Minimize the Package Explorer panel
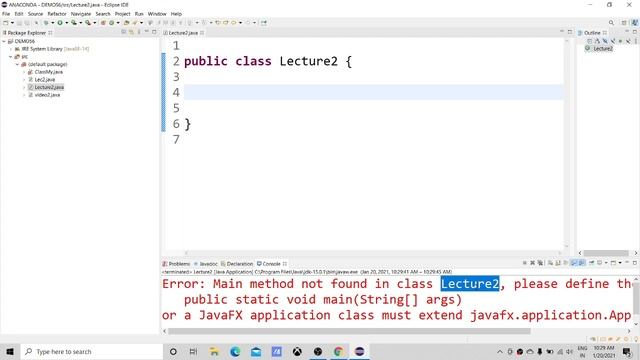Image resolution: width=640 pixels, height=360 pixels. (x=147, y=32)
